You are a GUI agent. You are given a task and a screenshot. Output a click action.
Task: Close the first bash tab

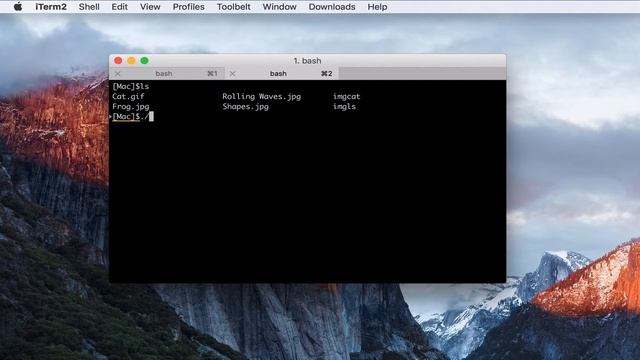click(x=118, y=74)
